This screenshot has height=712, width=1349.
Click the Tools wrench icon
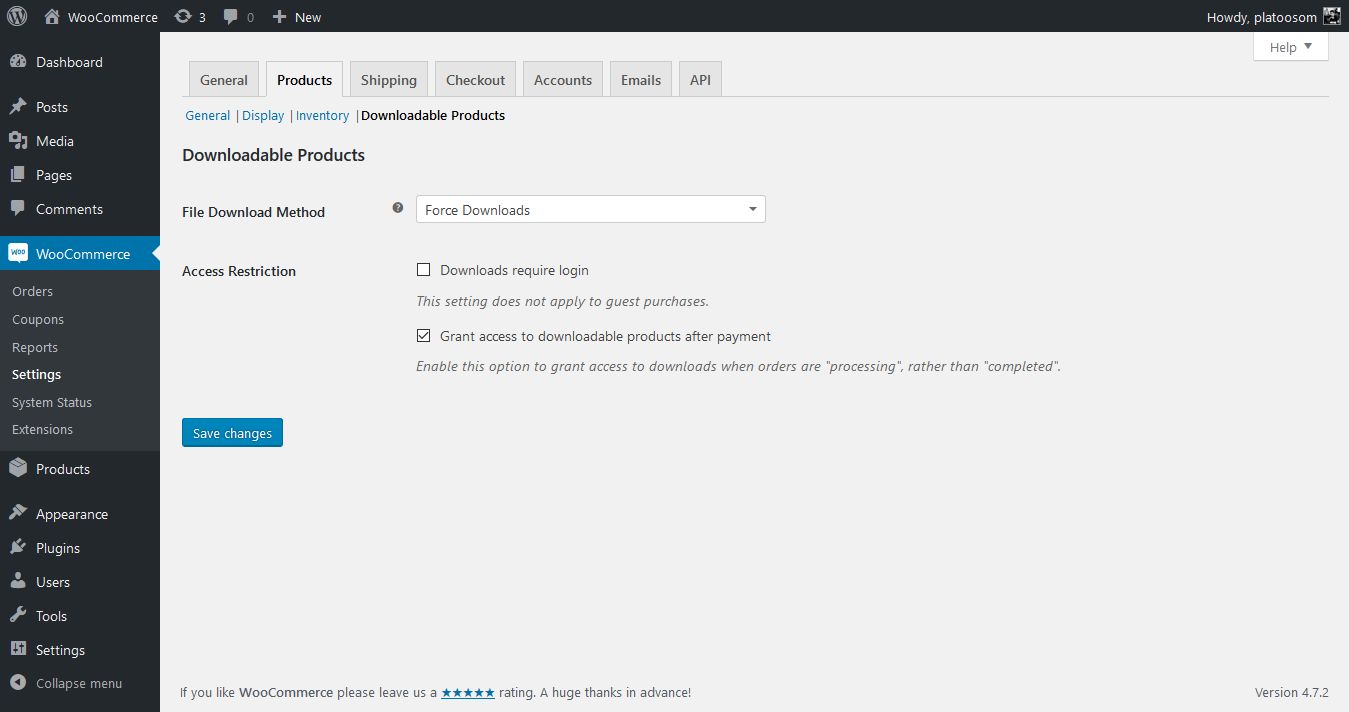click(18, 616)
